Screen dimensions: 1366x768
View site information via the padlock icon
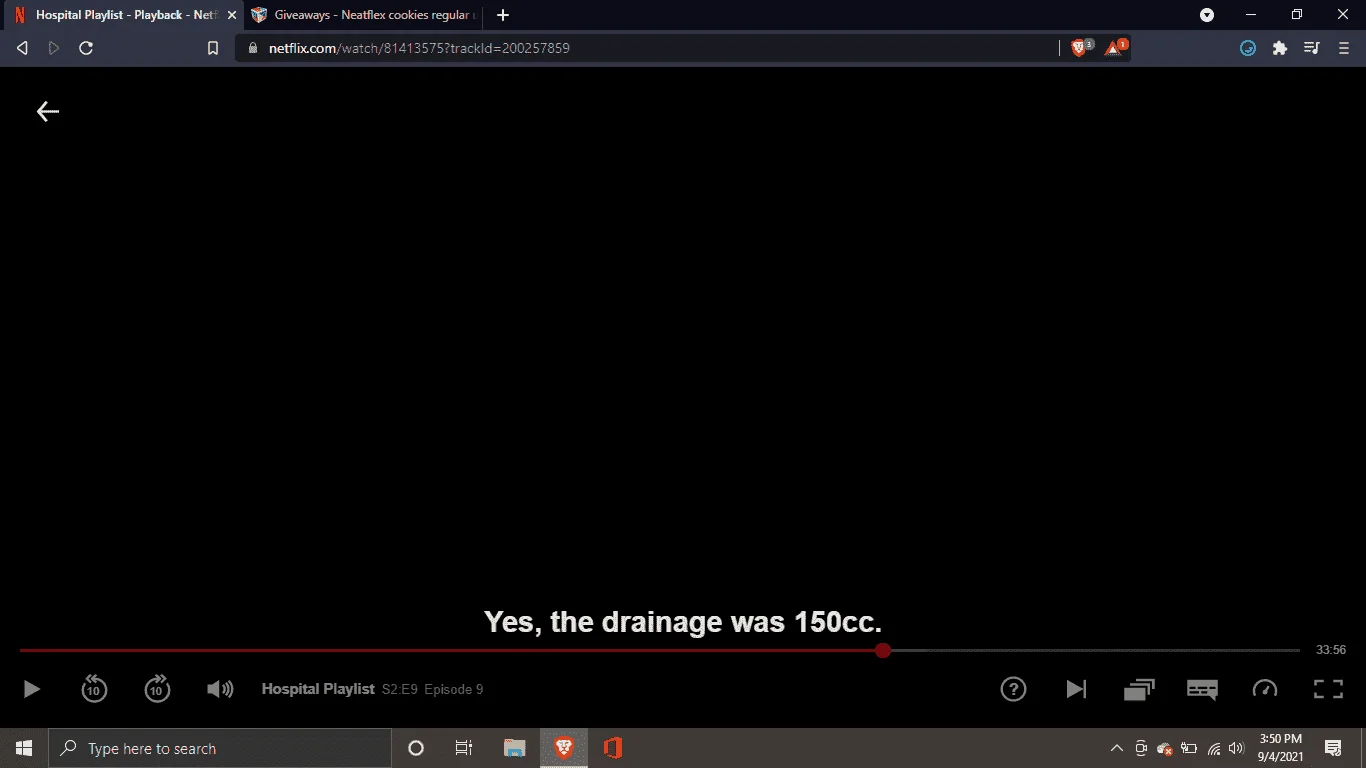point(252,48)
